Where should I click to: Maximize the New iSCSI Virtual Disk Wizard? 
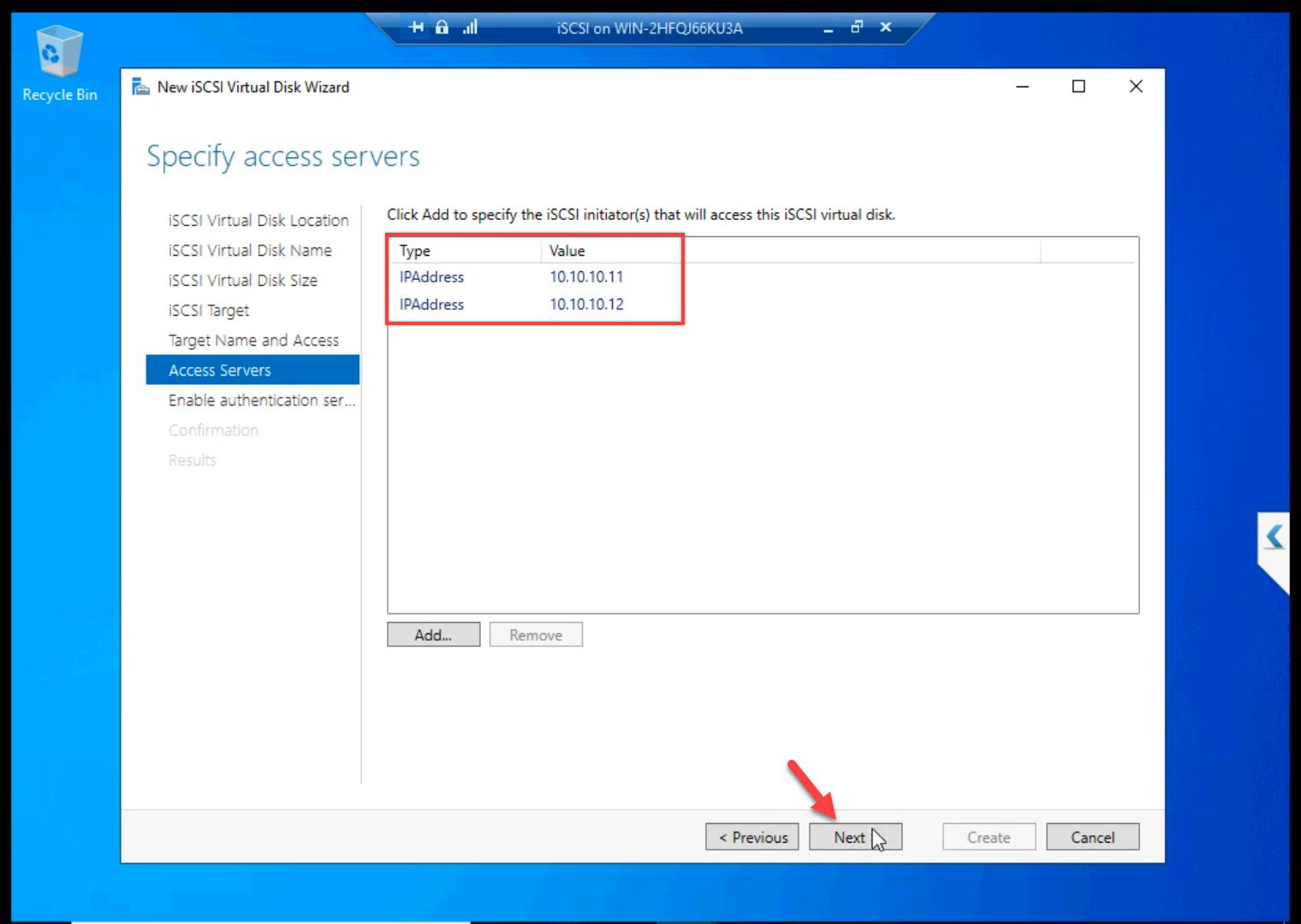(x=1078, y=86)
